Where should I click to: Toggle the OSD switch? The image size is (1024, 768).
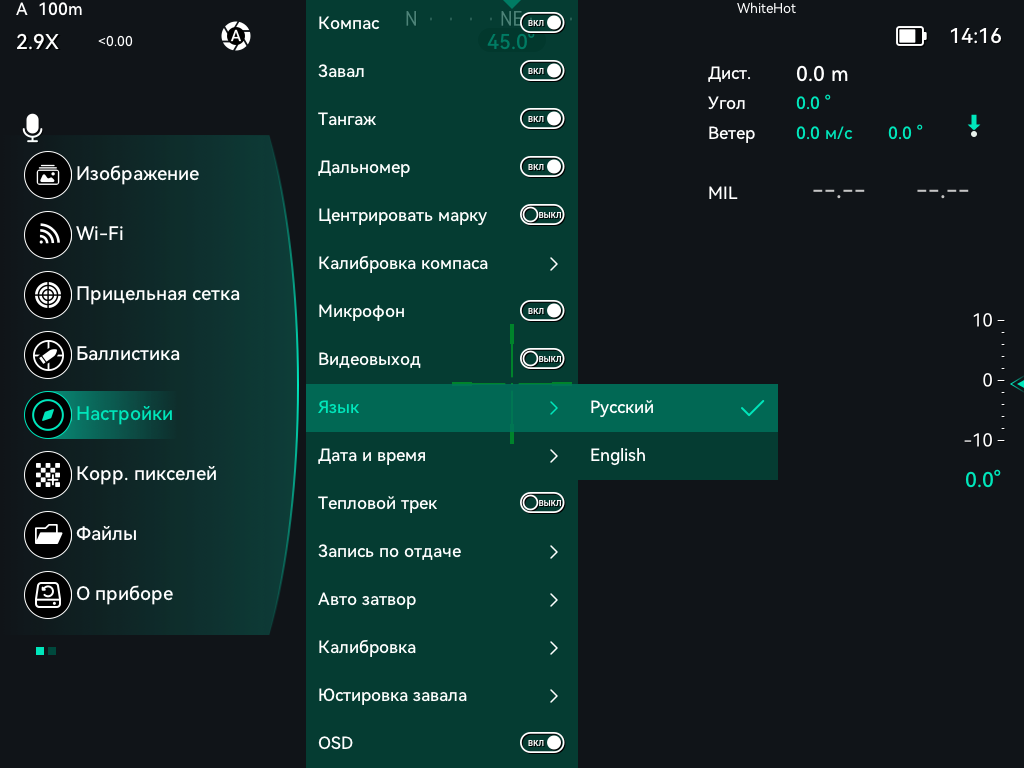(542, 743)
